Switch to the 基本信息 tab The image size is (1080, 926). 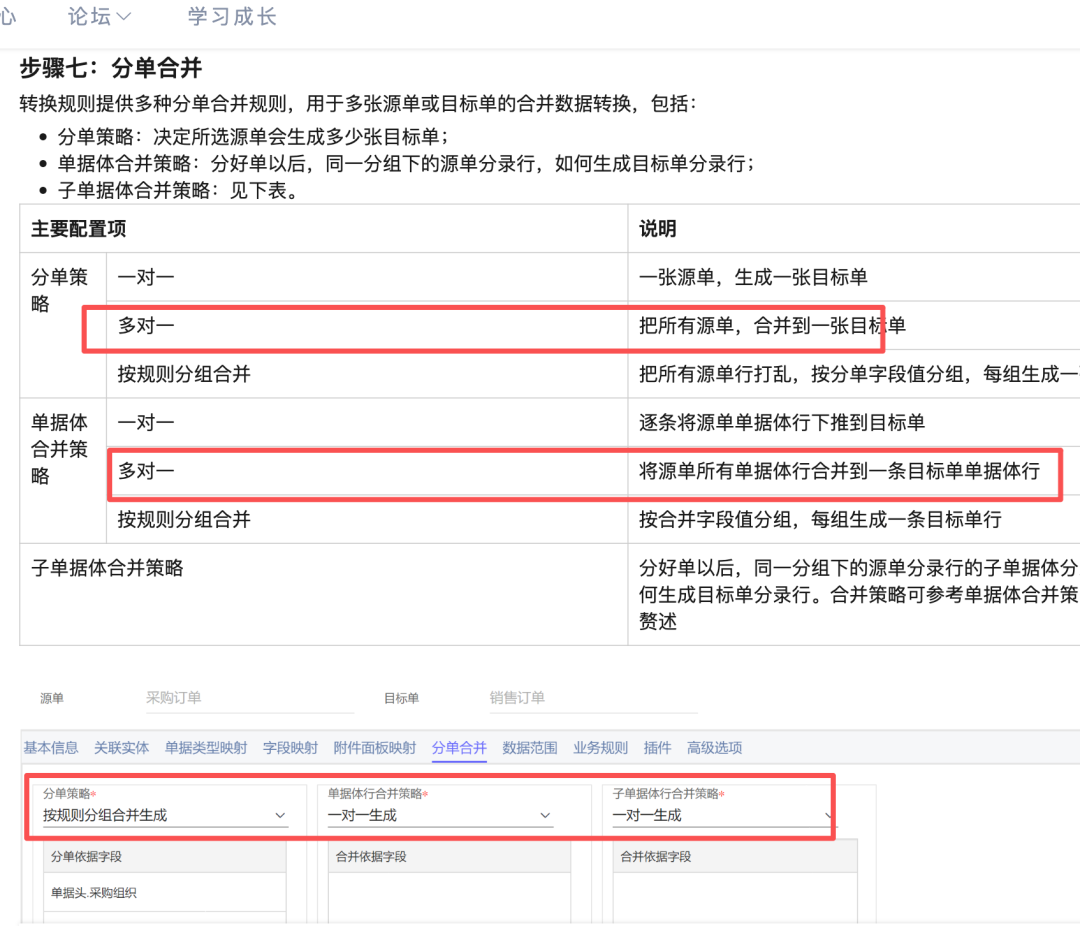(x=51, y=748)
